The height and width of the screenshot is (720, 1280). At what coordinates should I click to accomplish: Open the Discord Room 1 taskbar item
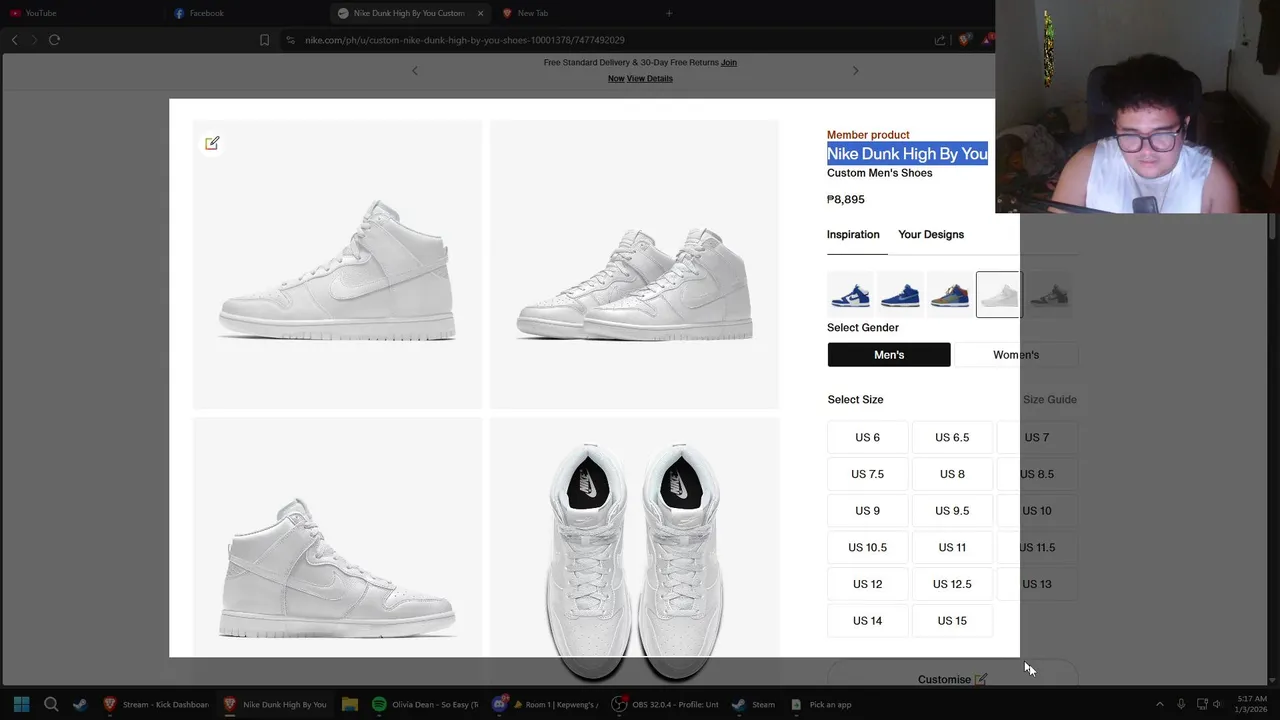click(545, 704)
